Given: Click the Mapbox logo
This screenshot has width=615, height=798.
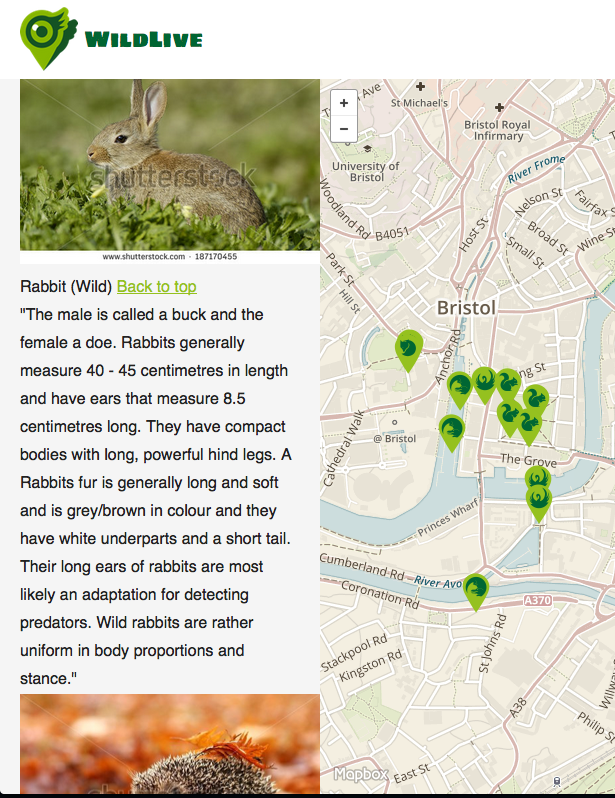Looking at the screenshot, I should coord(361,775).
